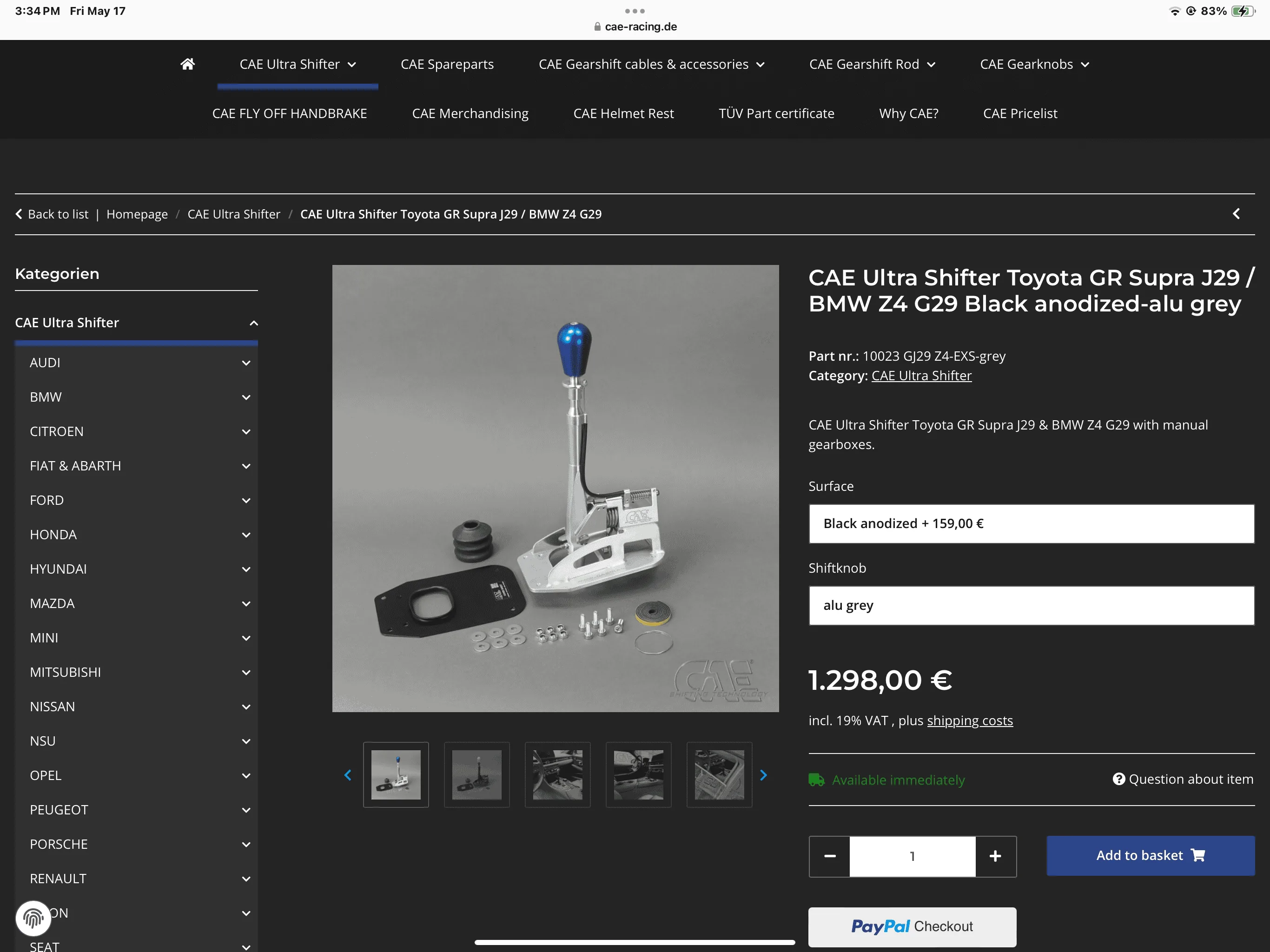Open TÜV Part certificate page

tap(776, 114)
